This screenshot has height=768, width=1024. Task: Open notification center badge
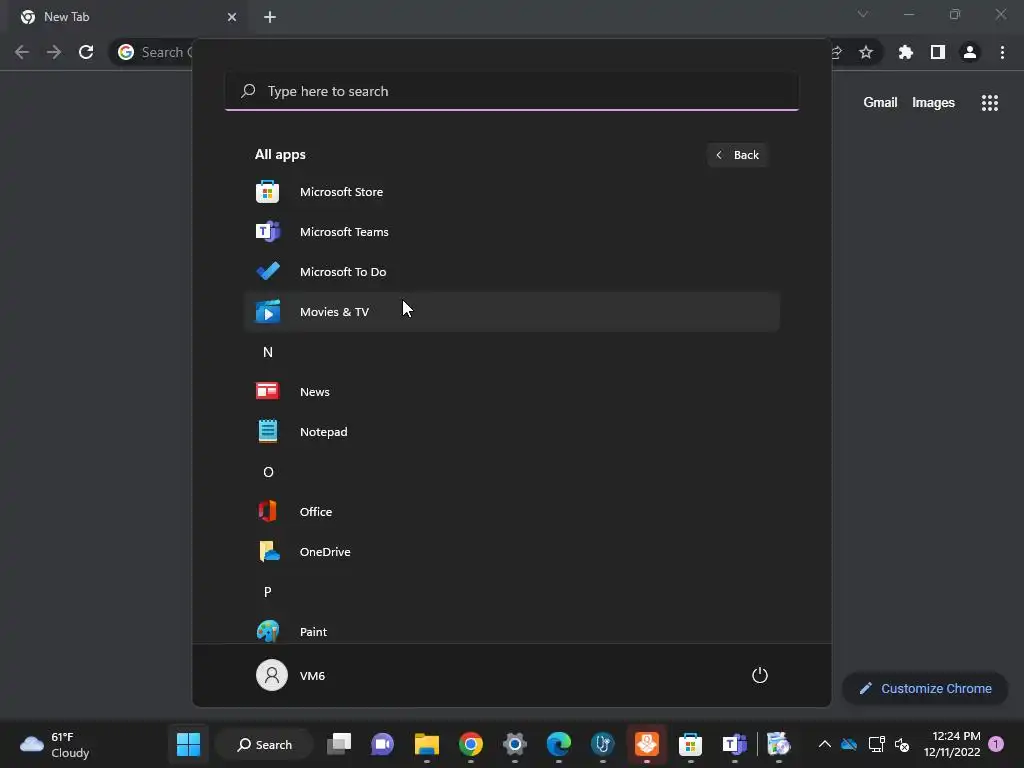(x=996, y=744)
